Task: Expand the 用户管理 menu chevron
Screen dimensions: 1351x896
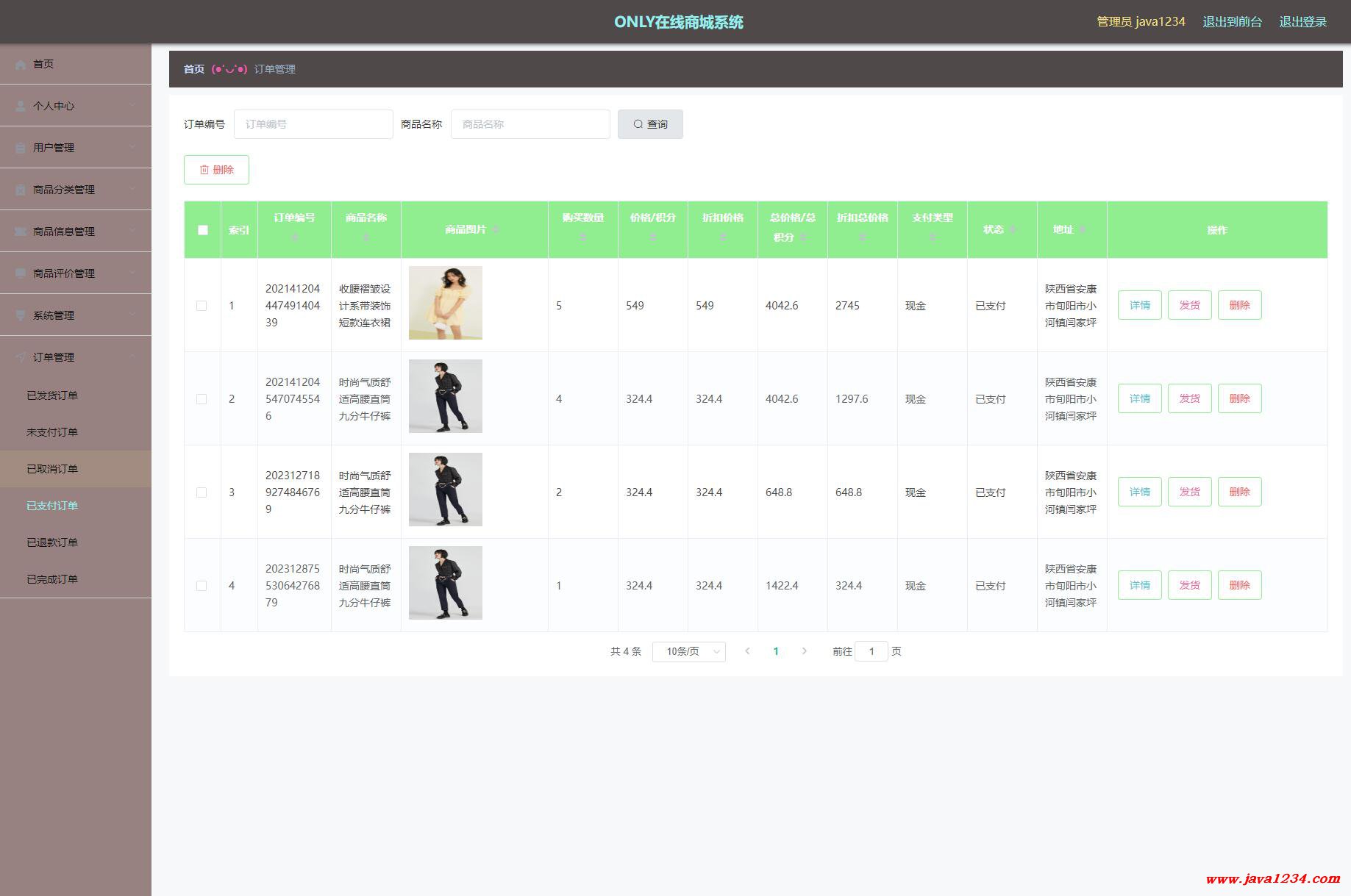Action: (x=132, y=148)
